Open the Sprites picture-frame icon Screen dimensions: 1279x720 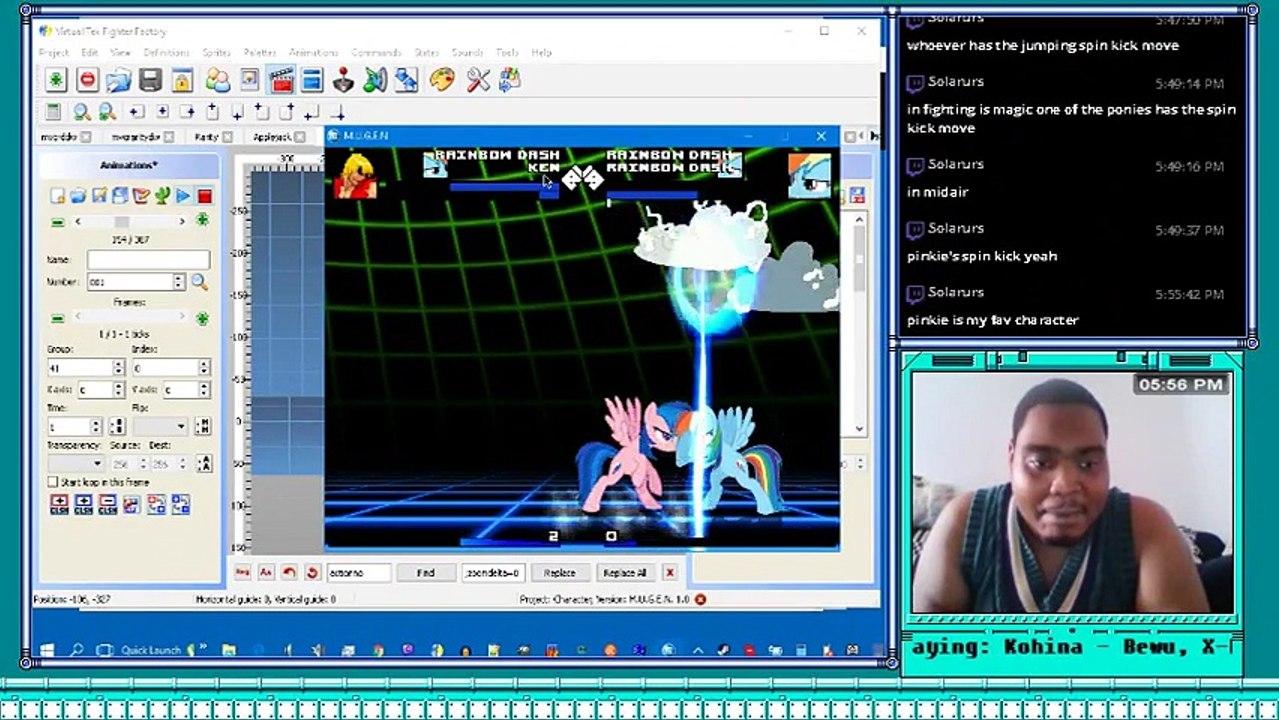pyautogui.click(x=249, y=80)
